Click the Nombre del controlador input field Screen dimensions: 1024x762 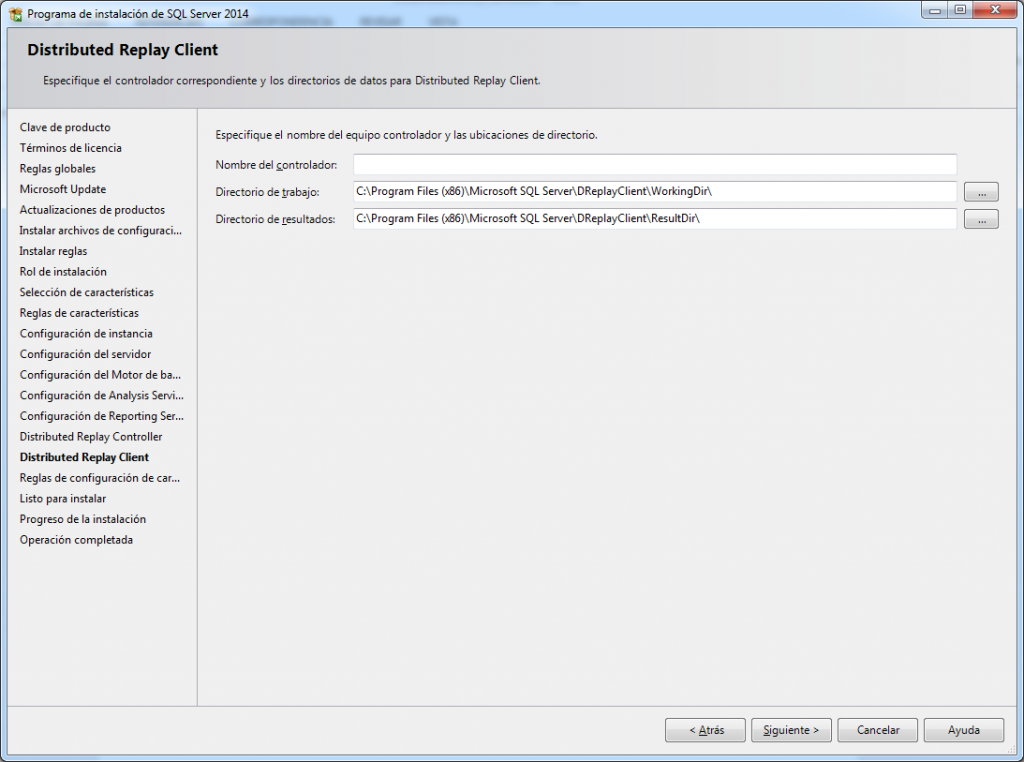point(655,165)
